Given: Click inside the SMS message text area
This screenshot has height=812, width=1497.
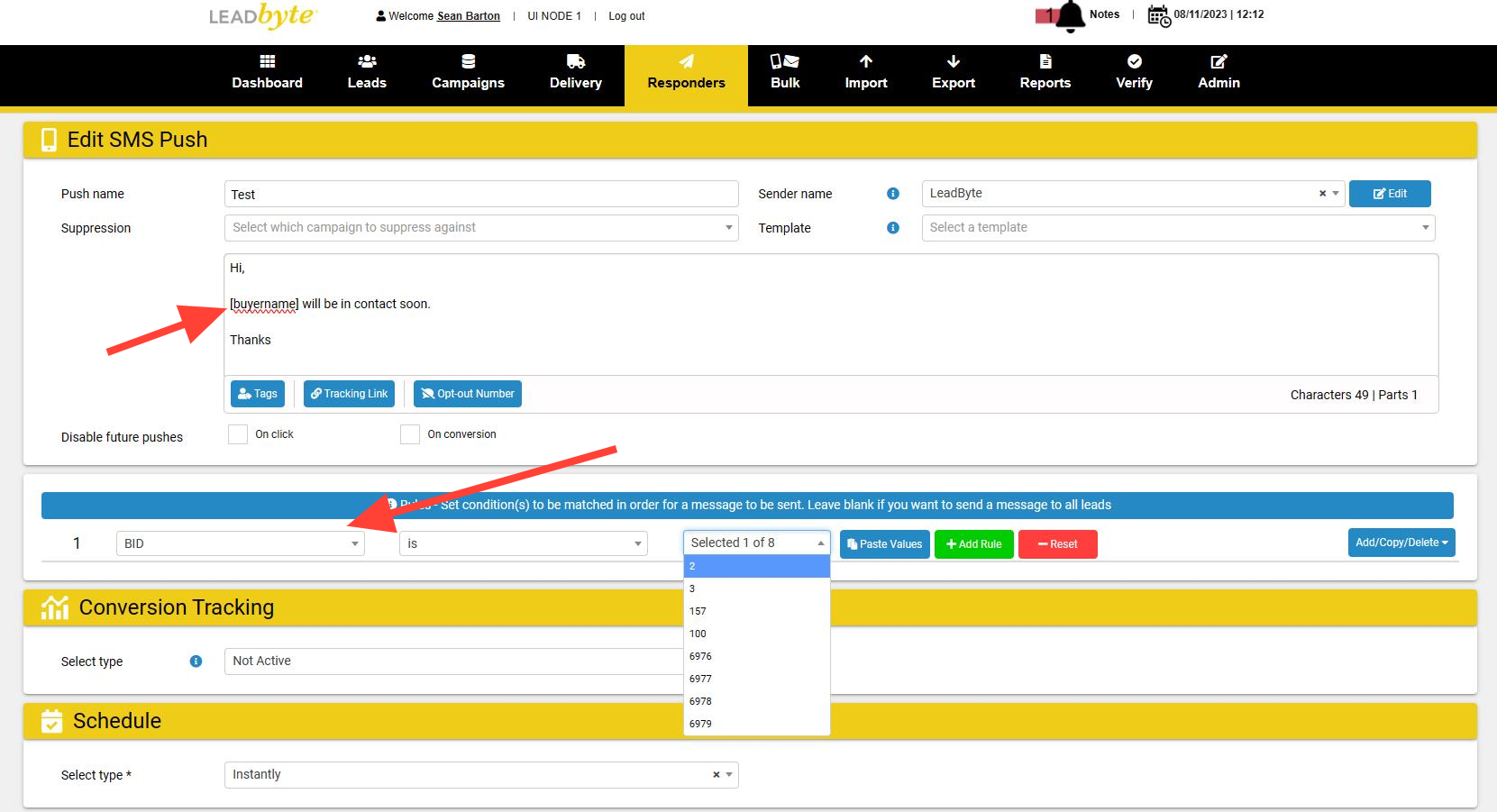Looking at the screenshot, I should 831,315.
